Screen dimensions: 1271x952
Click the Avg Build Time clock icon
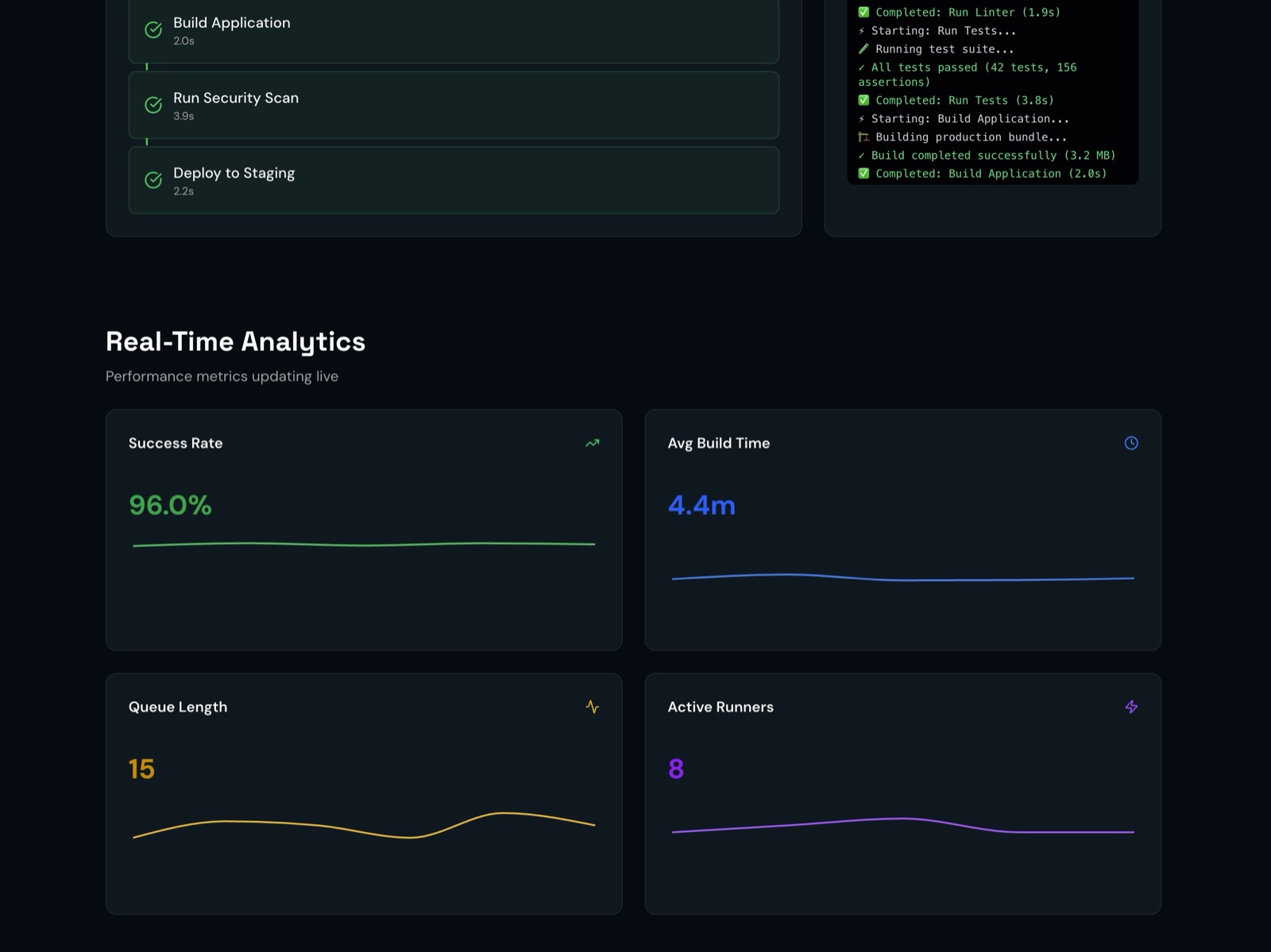click(x=1131, y=443)
